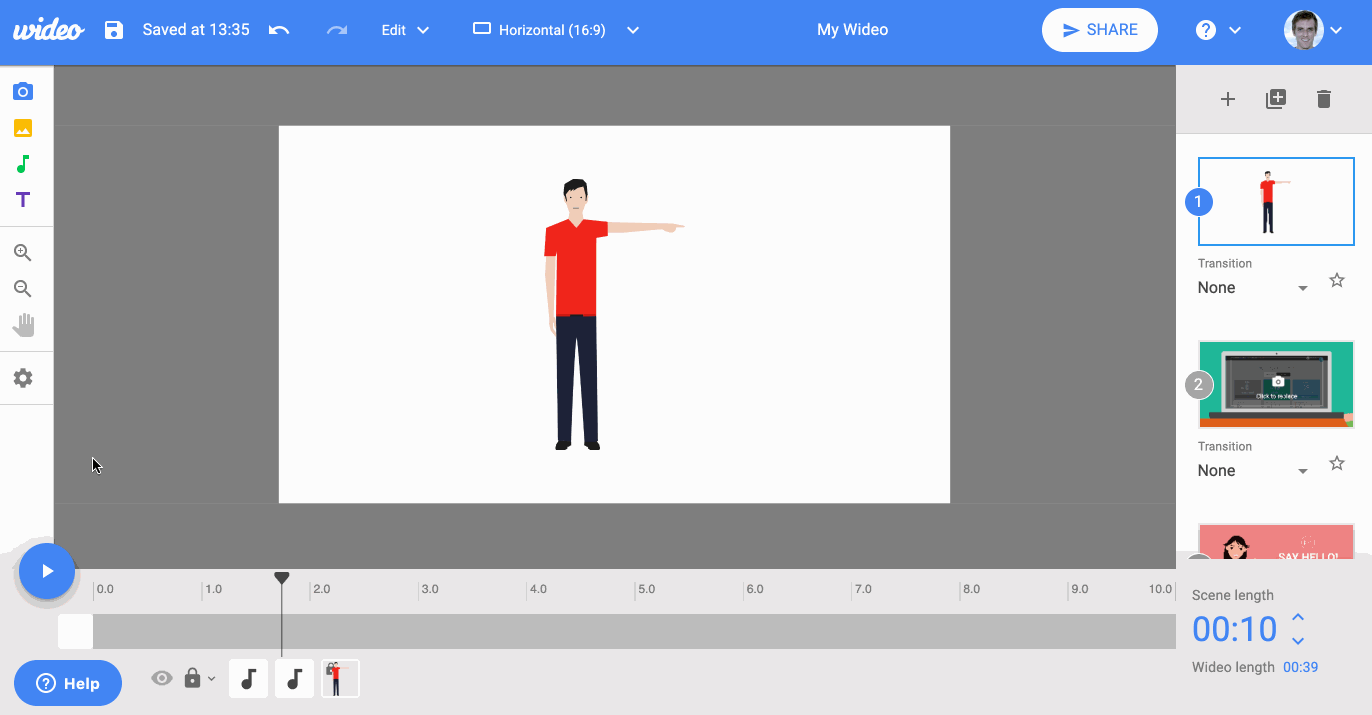The height and width of the screenshot is (715, 1372).
Task: Open the images tool in sidebar
Action: pos(23,128)
